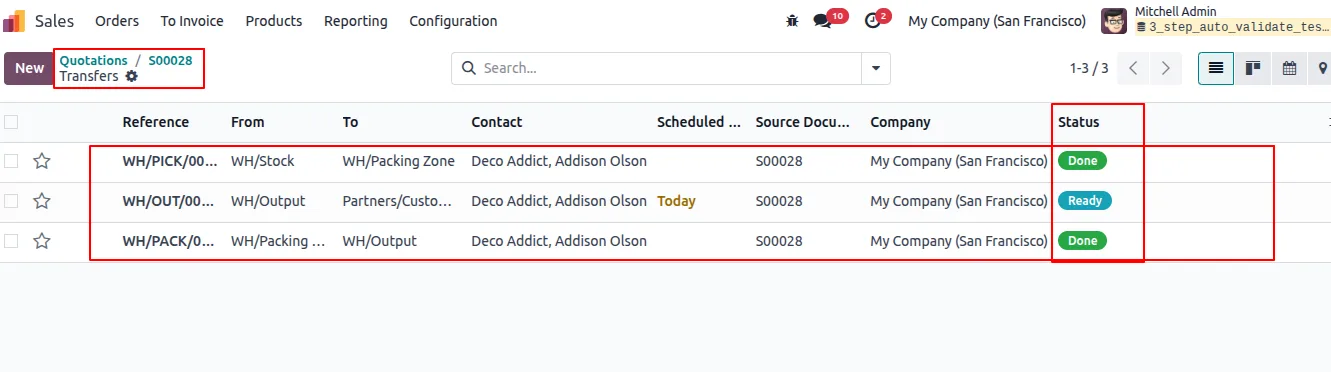Open the debug bug icon menu
Image resolution: width=1331 pixels, height=372 pixels.
point(793,21)
